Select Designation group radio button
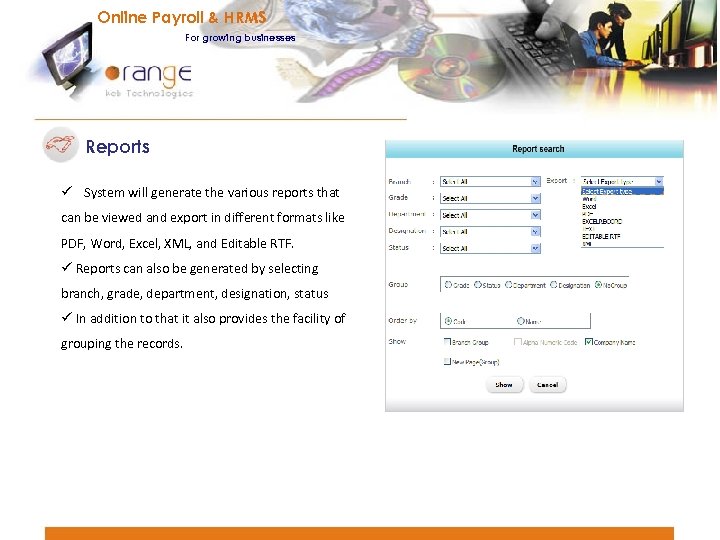The width and height of the screenshot is (720, 540). (x=554, y=285)
